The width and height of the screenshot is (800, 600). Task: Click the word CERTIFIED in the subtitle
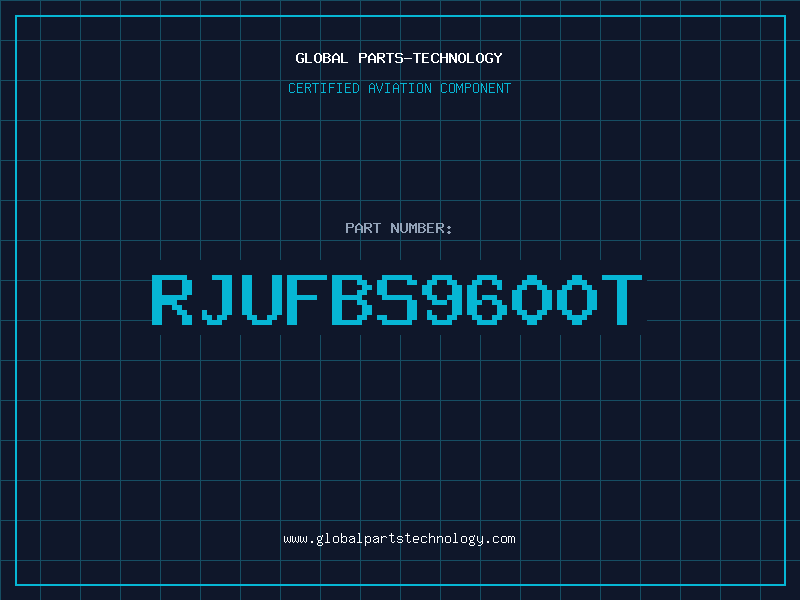[324, 88]
